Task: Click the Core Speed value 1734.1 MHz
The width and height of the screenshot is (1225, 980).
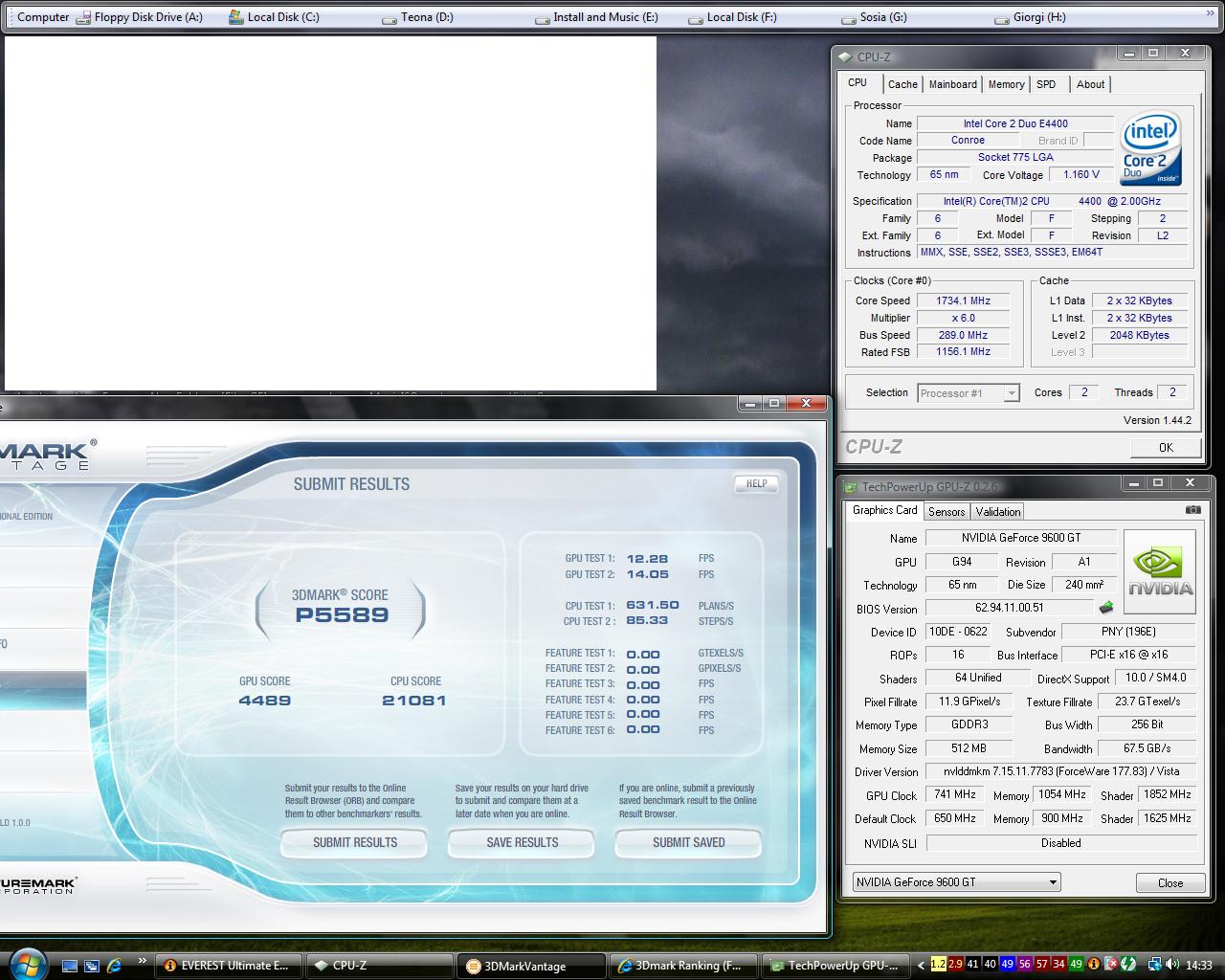Action: coord(963,301)
